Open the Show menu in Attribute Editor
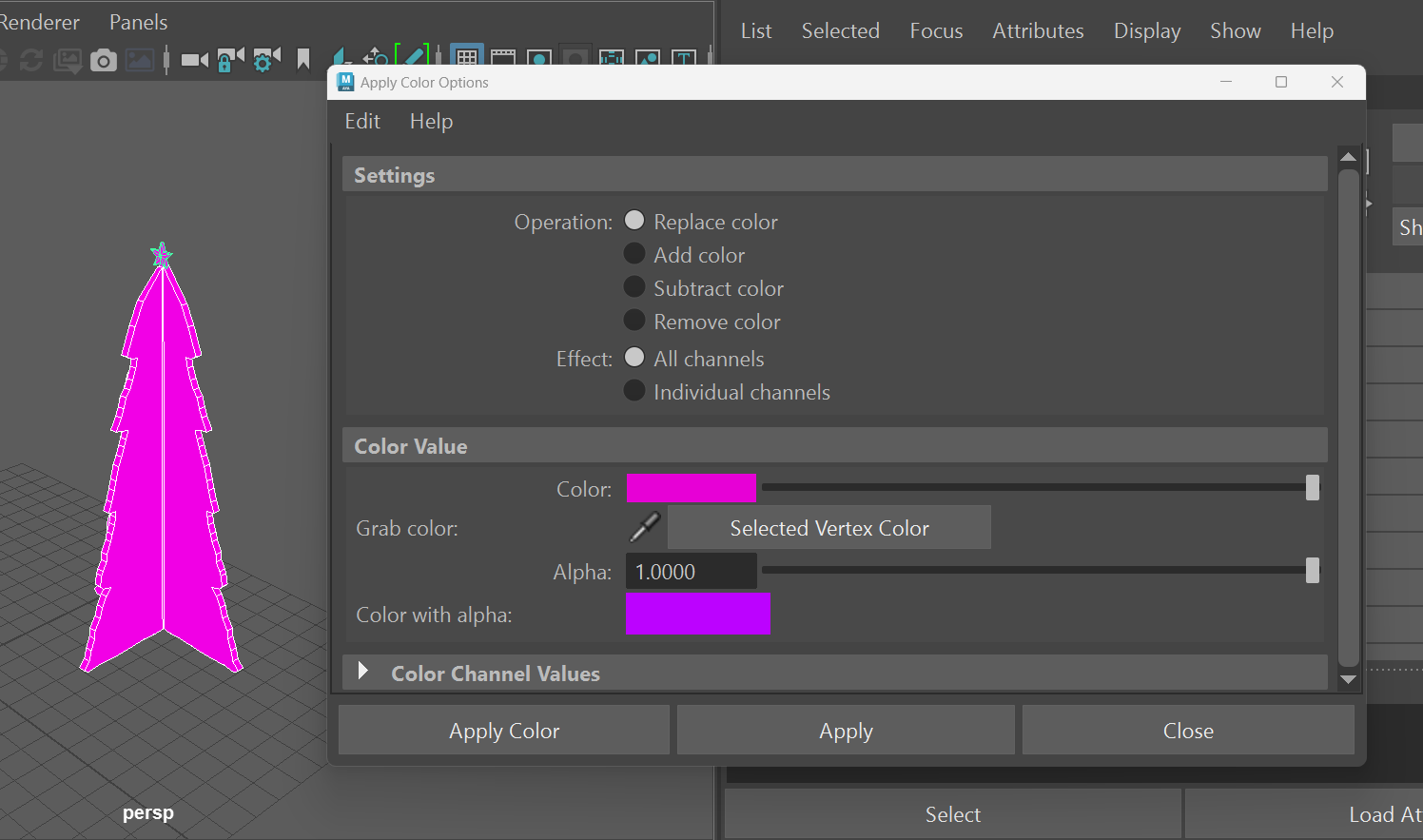1423x840 pixels. pos(1235,30)
